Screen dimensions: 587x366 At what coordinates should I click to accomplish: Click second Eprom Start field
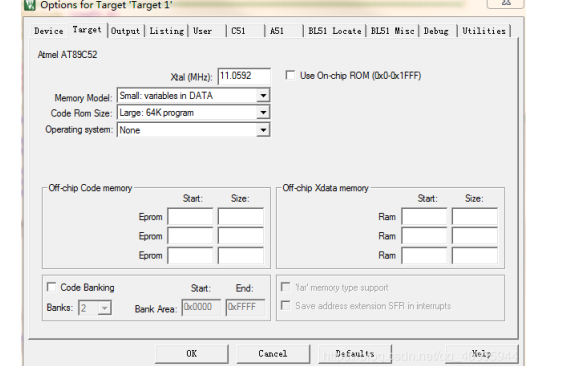(x=190, y=236)
